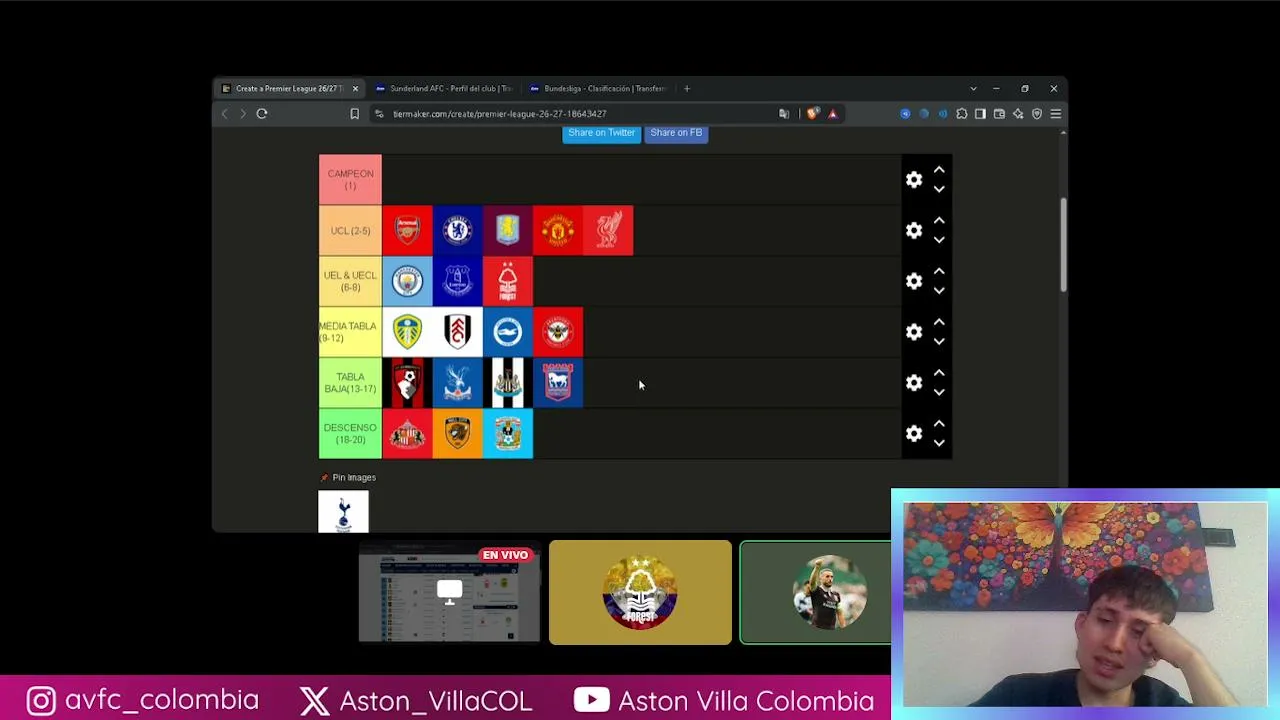
Task: Move the UEL & UECL row up
Action: click(939, 272)
